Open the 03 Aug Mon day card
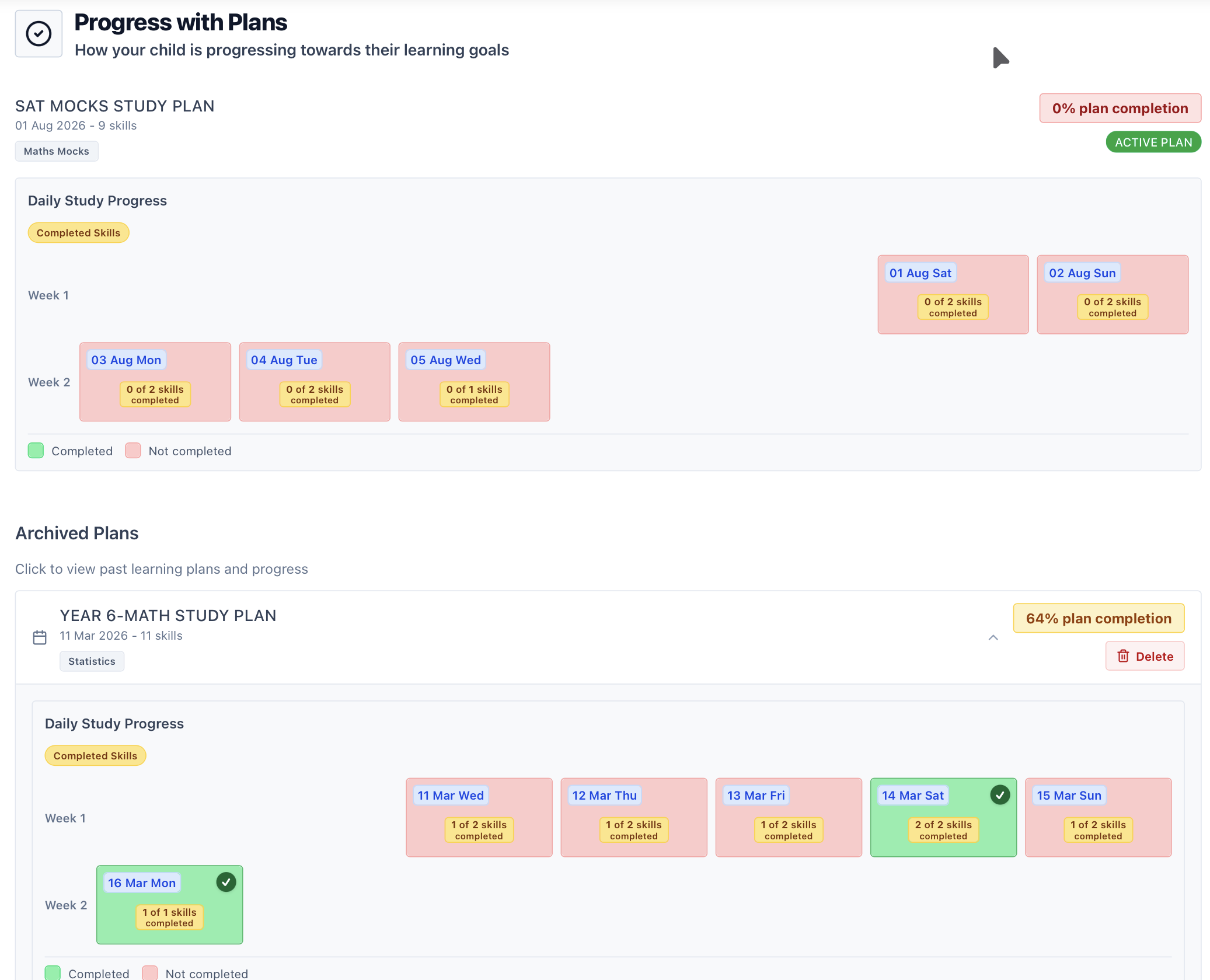 pyautogui.click(x=155, y=382)
